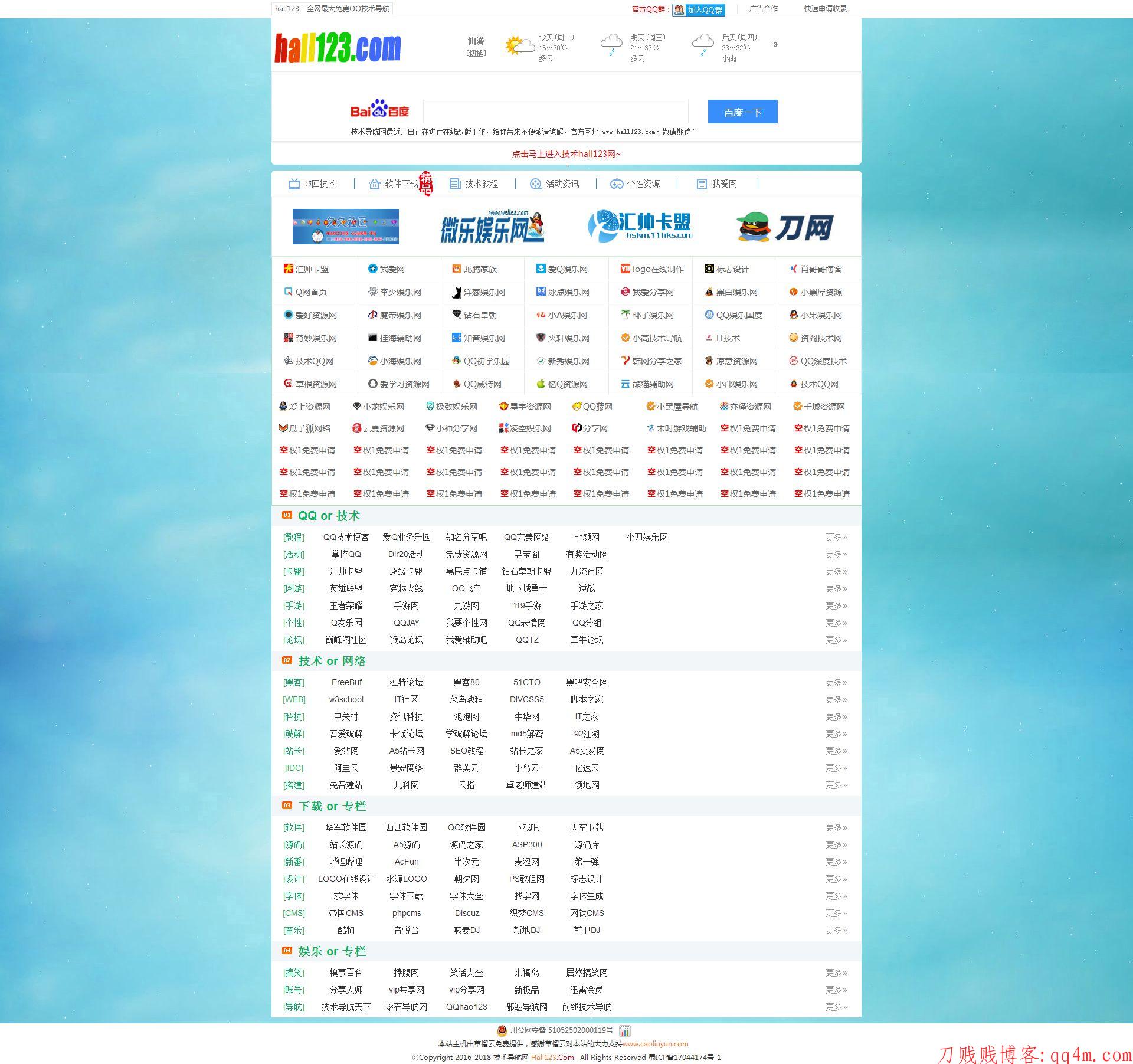
Task: Open the 吾爱破解 link
Action: pos(346,734)
